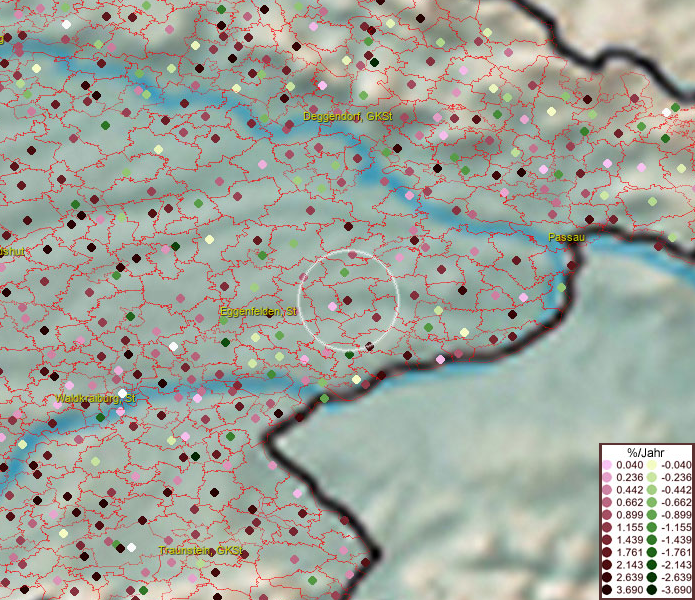Image resolution: width=695 pixels, height=600 pixels.
Task: Click the -3.690 darkest green swatch
Action: (x=652, y=590)
